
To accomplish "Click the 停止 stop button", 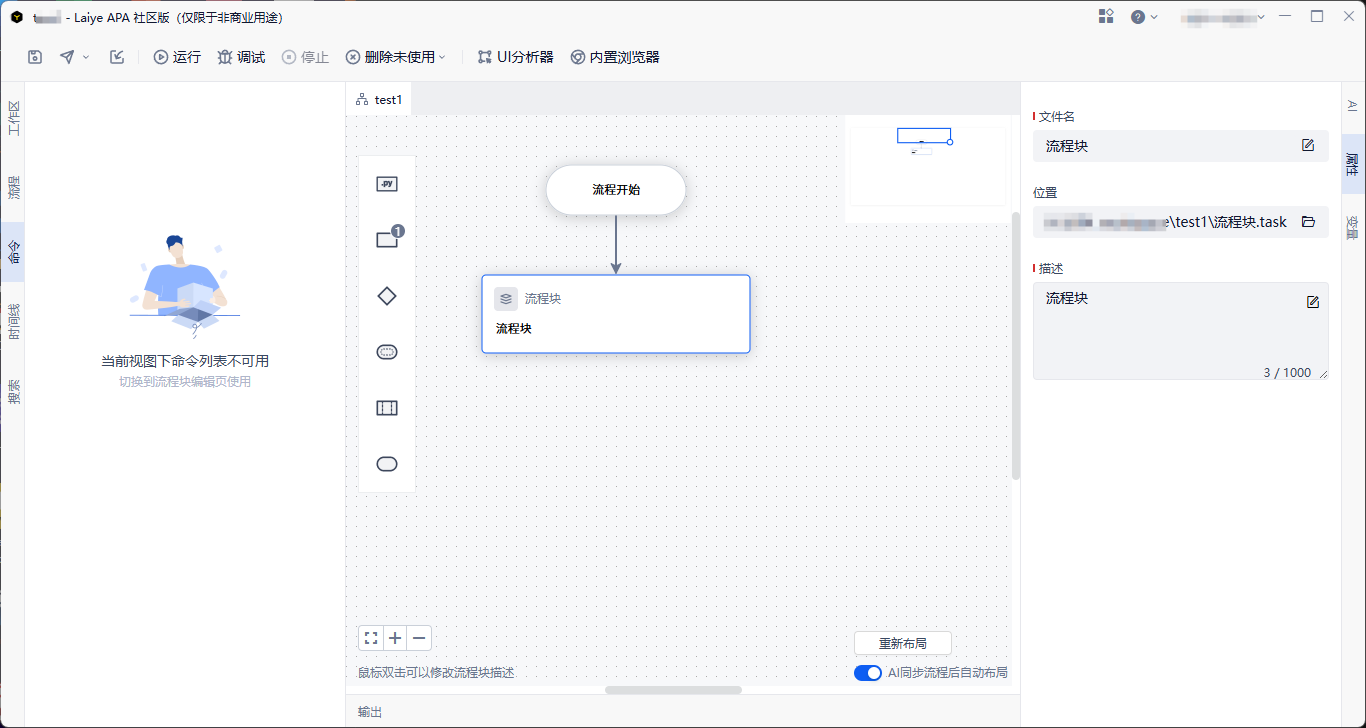I will (x=305, y=57).
